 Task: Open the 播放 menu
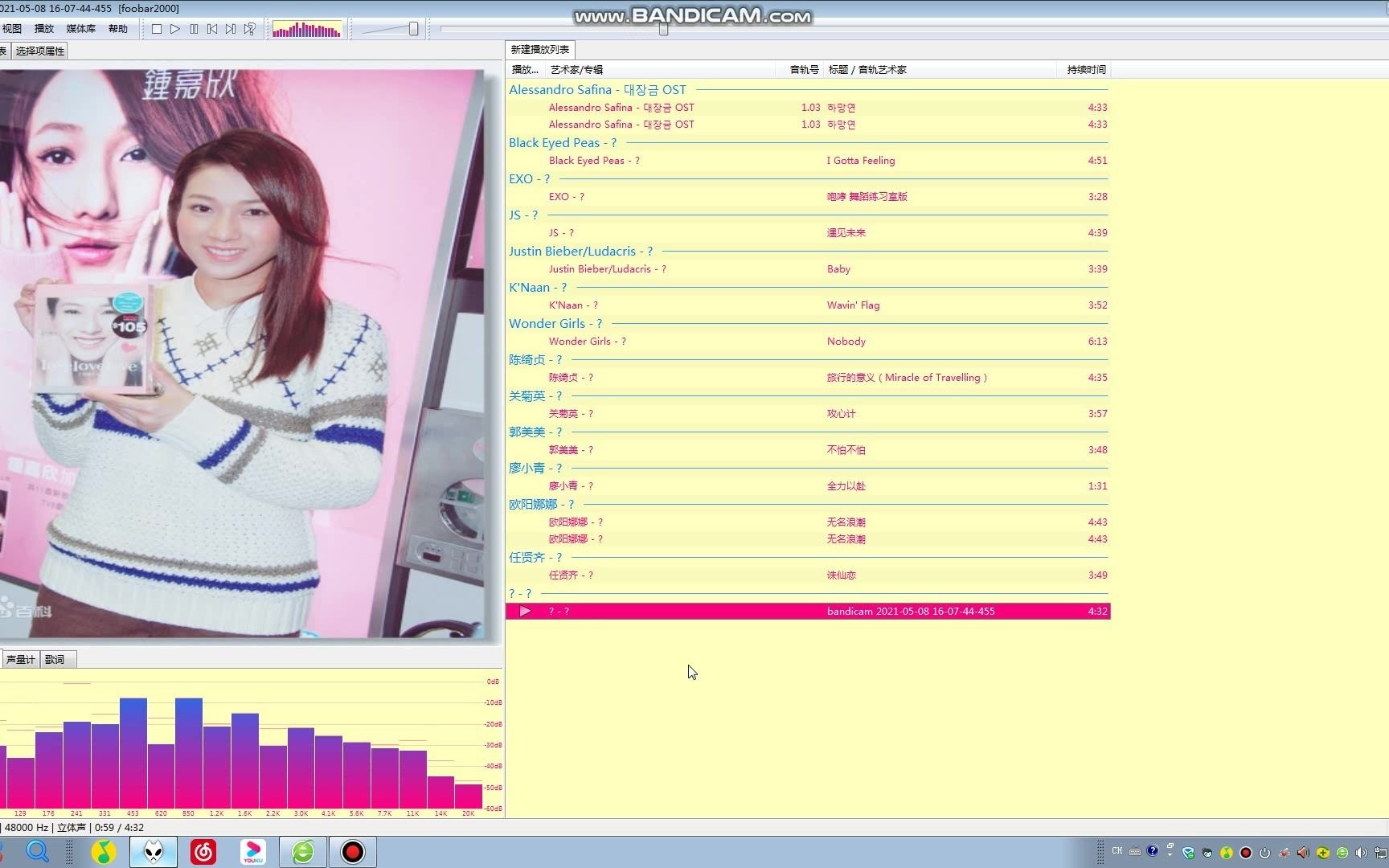pyautogui.click(x=44, y=29)
